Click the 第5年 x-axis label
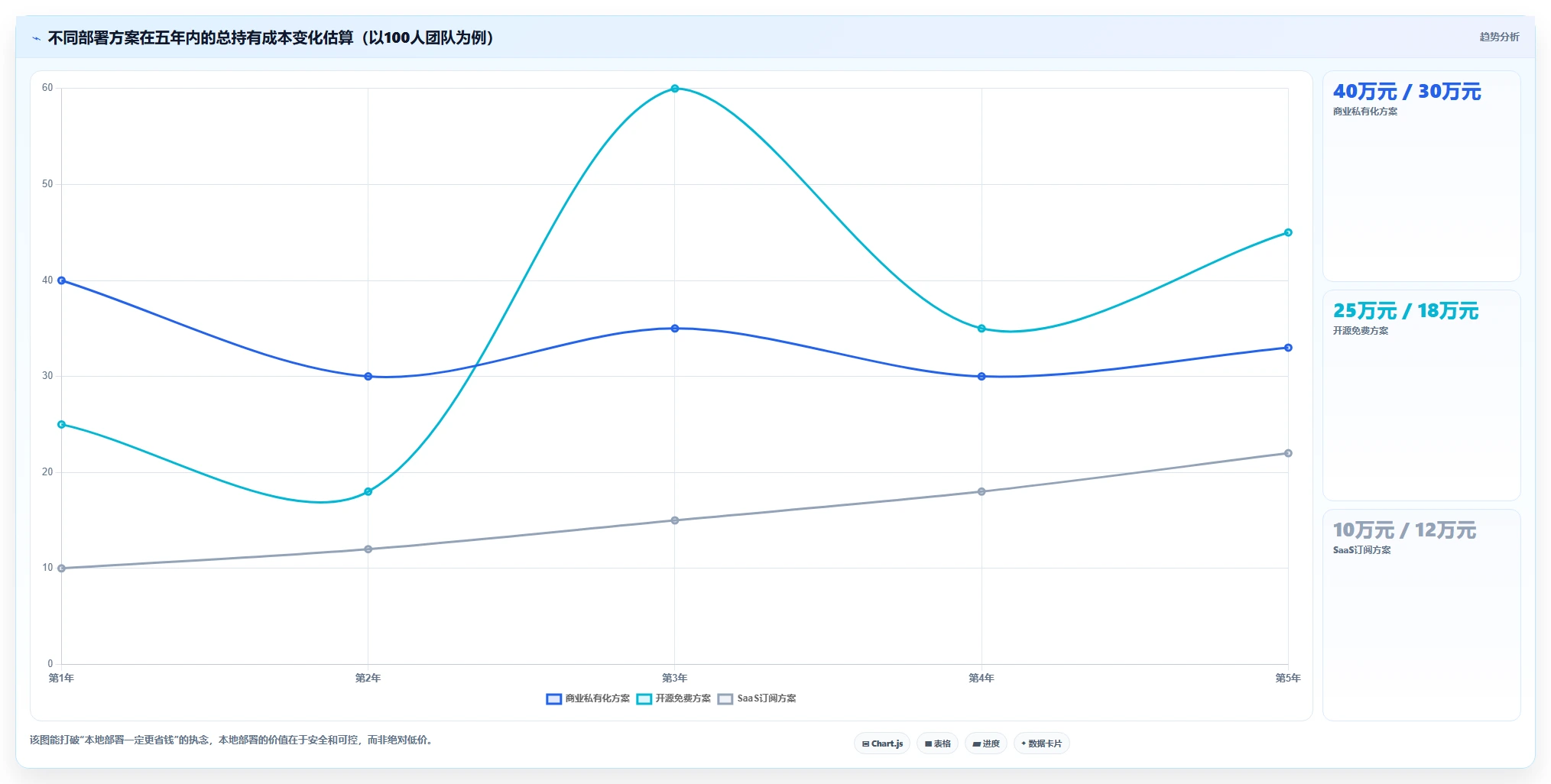Image resolution: width=1551 pixels, height=784 pixels. [1288, 679]
